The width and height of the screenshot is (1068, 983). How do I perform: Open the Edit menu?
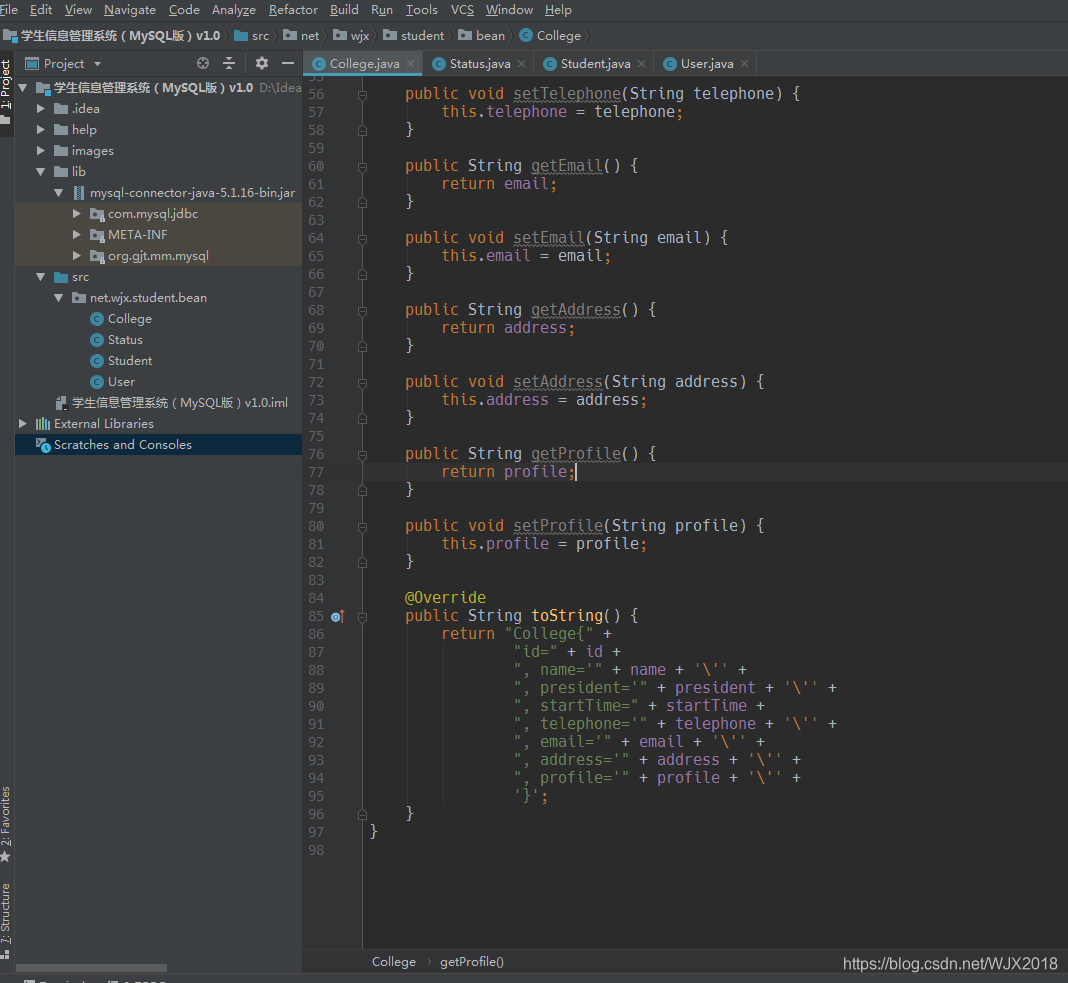click(41, 10)
